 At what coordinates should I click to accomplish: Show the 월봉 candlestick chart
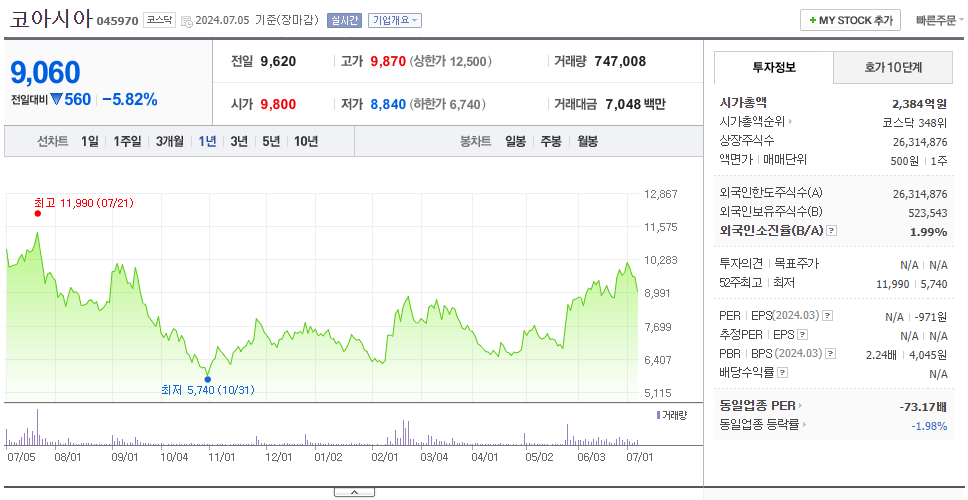tap(588, 141)
